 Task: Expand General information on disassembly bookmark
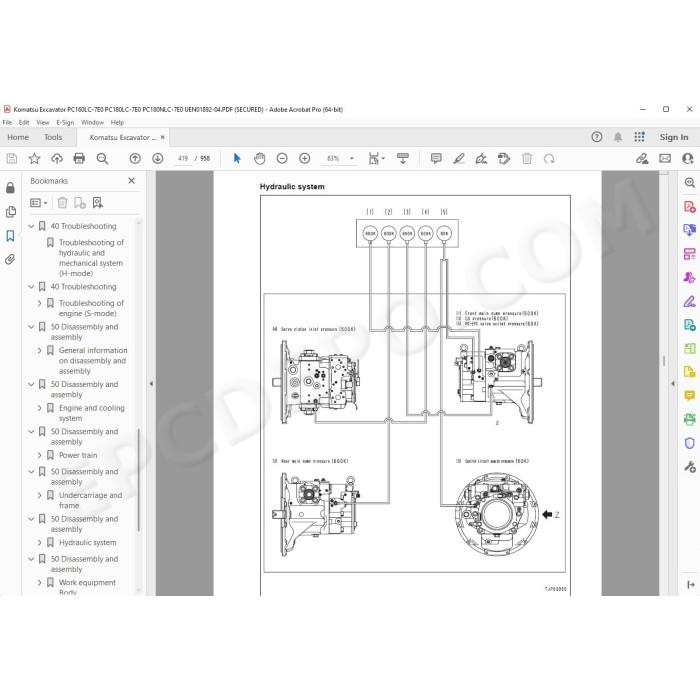[39, 350]
